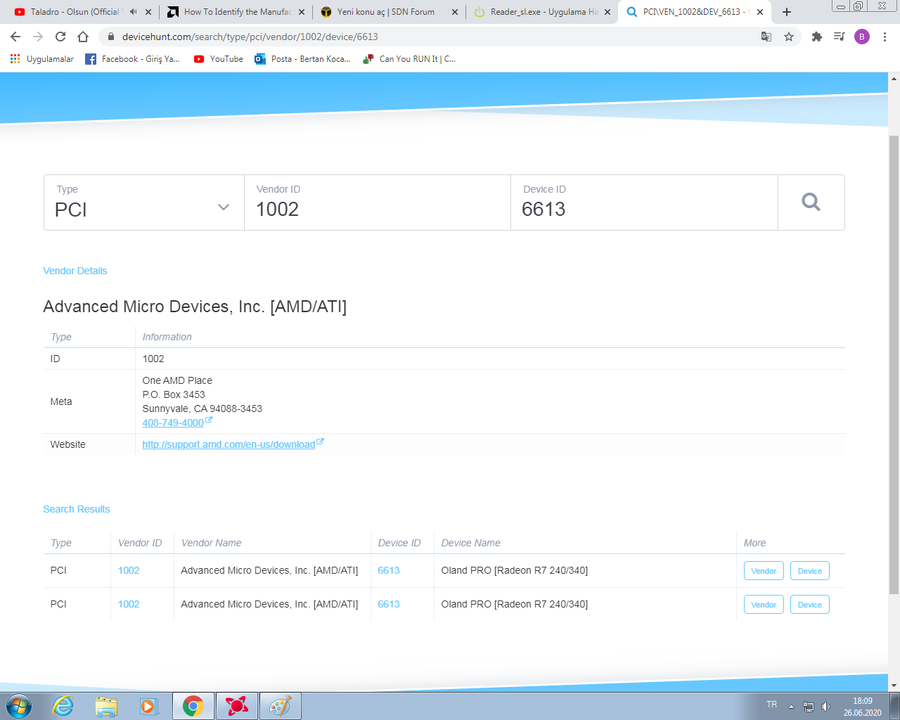The image size is (900, 720).
Task: Click Vendor button in first result row
Action: point(763,571)
